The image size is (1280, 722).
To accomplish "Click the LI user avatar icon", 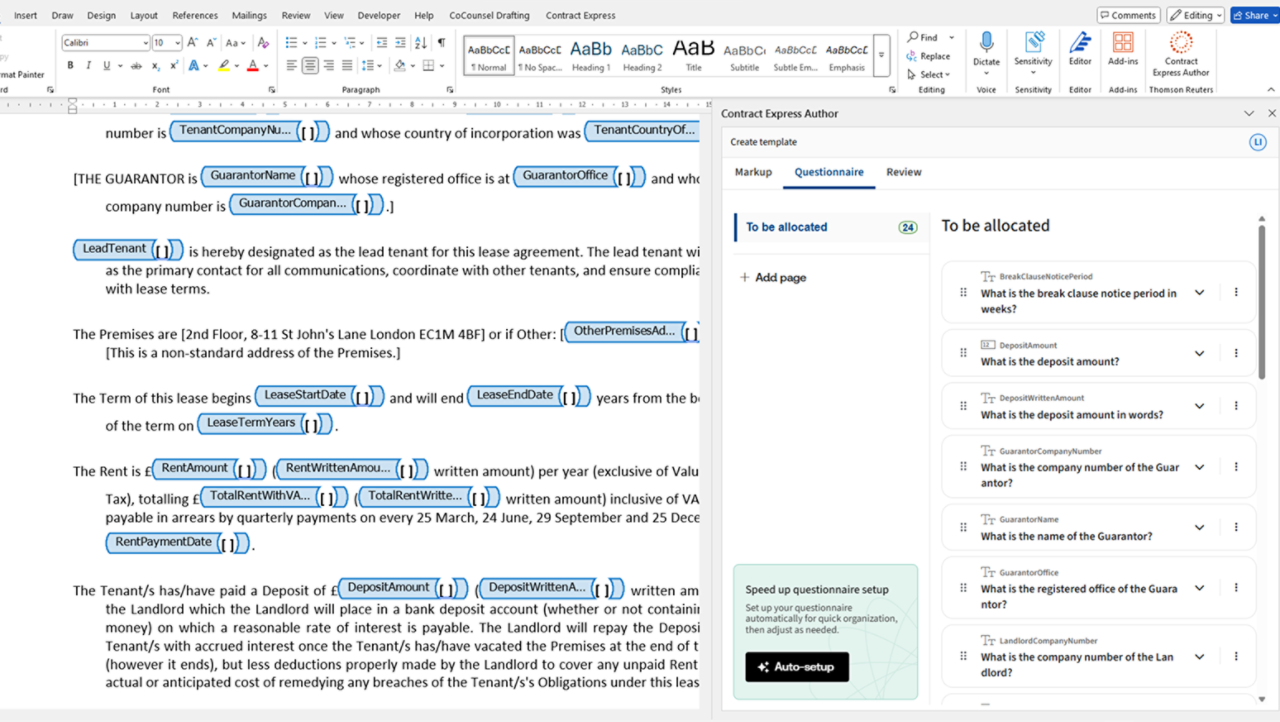I will tap(1258, 142).
